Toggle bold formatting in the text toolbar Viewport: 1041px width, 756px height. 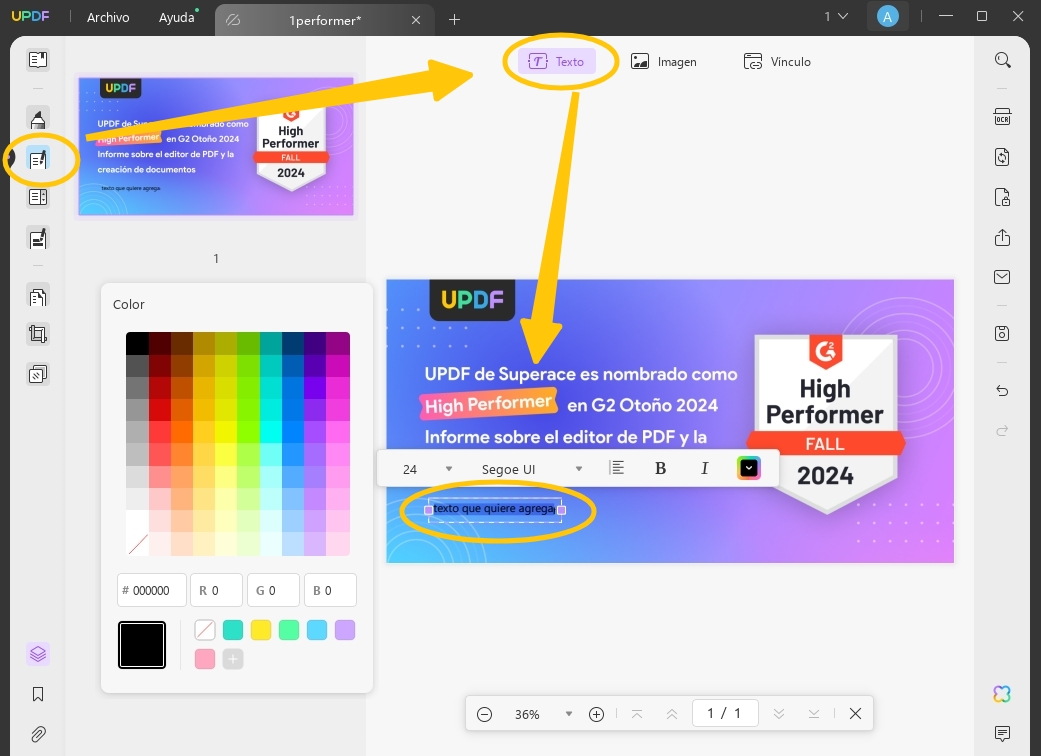tap(660, 468)
